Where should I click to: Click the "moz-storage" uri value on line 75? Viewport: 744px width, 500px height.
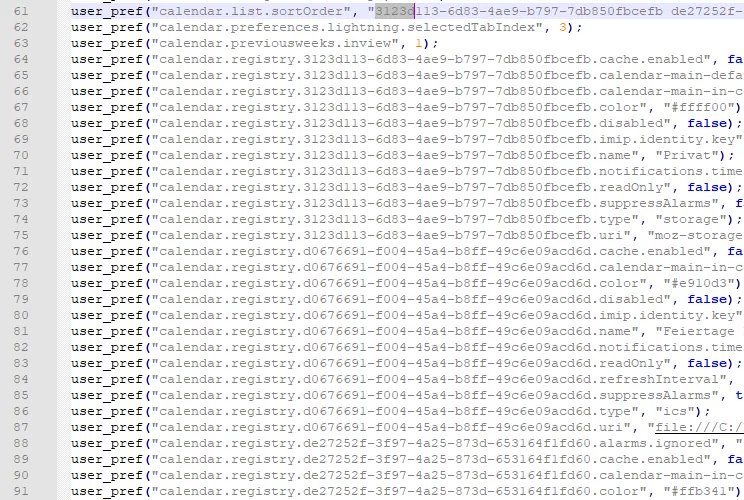point(696,236)
